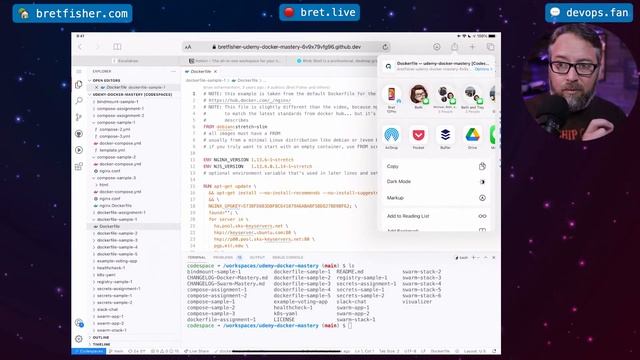The width and height of the screenshot is (640, 360).
Task: Tap the Safari share icon
Action: (454, 47)
